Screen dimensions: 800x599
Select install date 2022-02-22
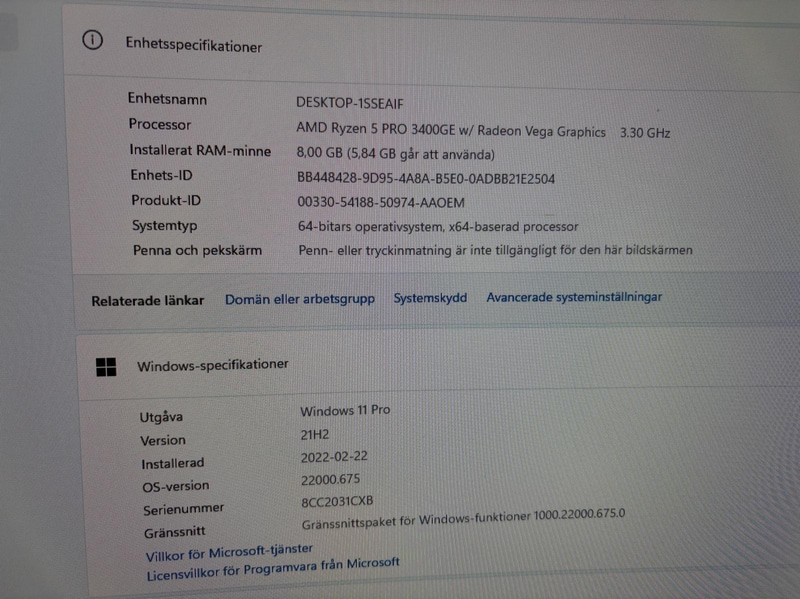point(334,457)
